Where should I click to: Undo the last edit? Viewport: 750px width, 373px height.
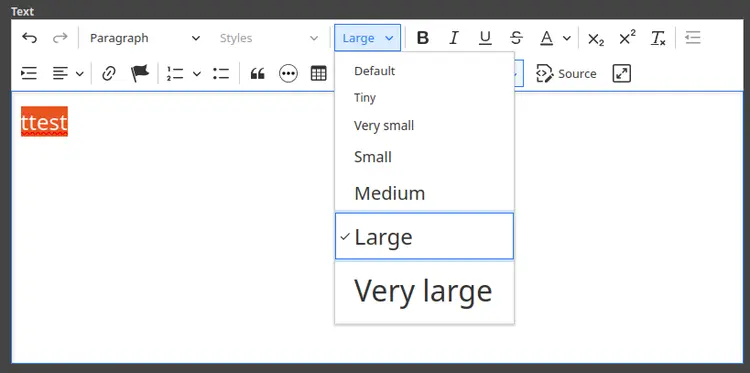click(x=30, y=38)
